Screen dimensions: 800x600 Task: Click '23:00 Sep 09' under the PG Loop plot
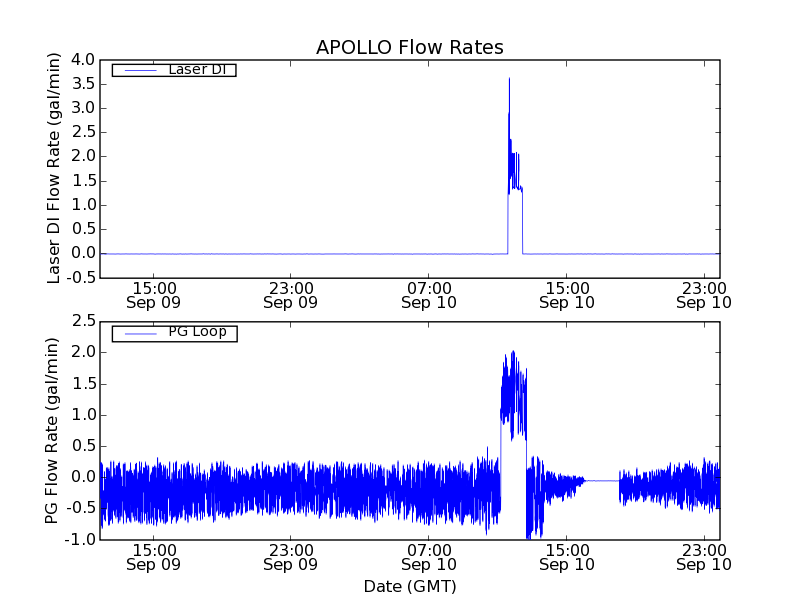(291, 557)
